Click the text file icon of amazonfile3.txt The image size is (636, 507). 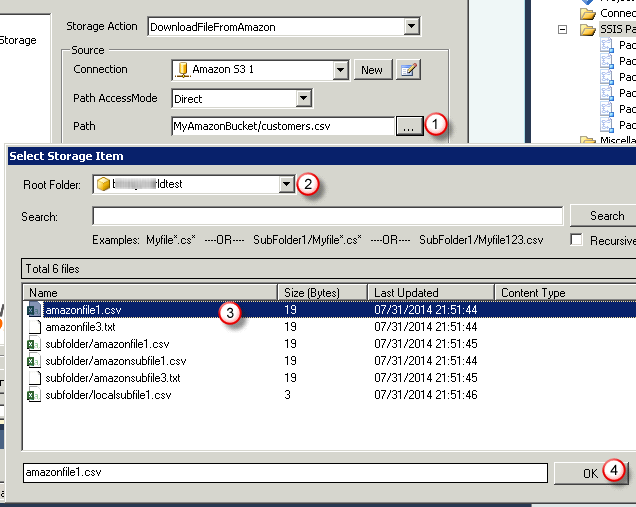point(35,327)
